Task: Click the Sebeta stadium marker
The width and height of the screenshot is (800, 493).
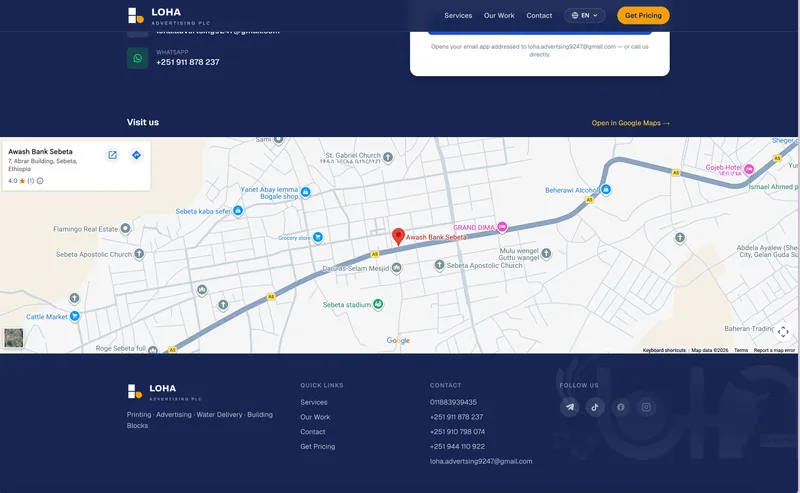Action: click(x=378, y=304)
